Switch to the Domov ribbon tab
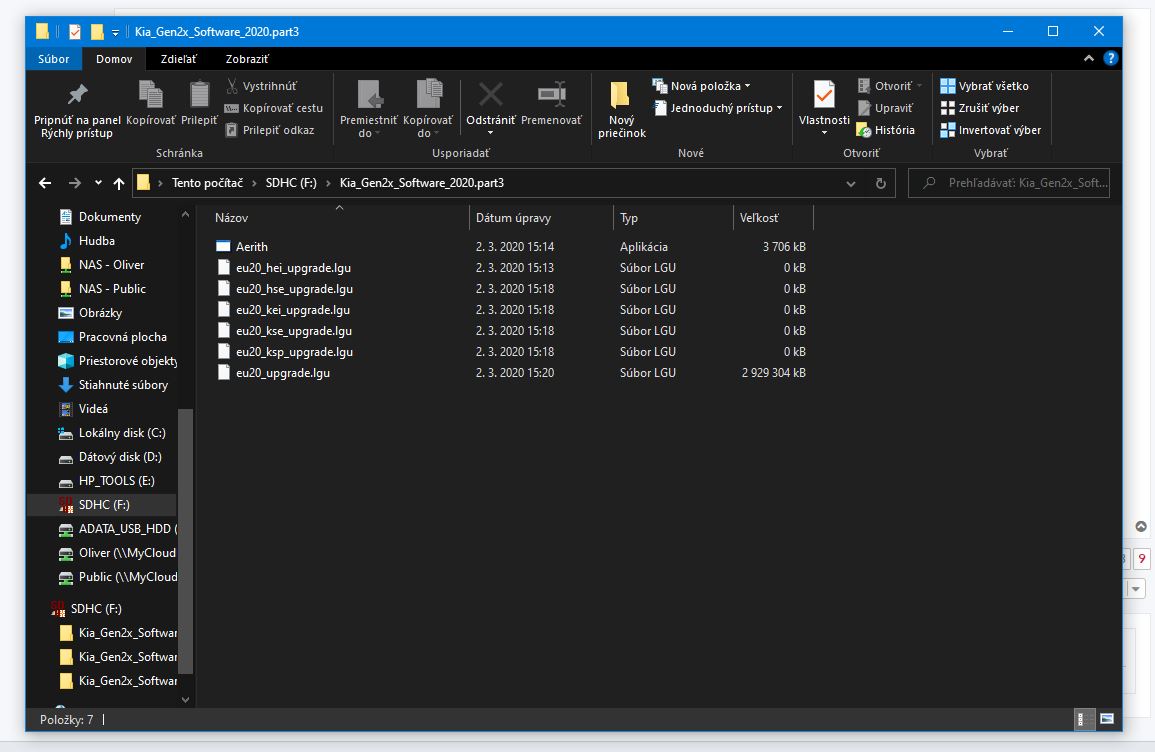The width and height of the screenshot is (1155, 752). [114, 59]
